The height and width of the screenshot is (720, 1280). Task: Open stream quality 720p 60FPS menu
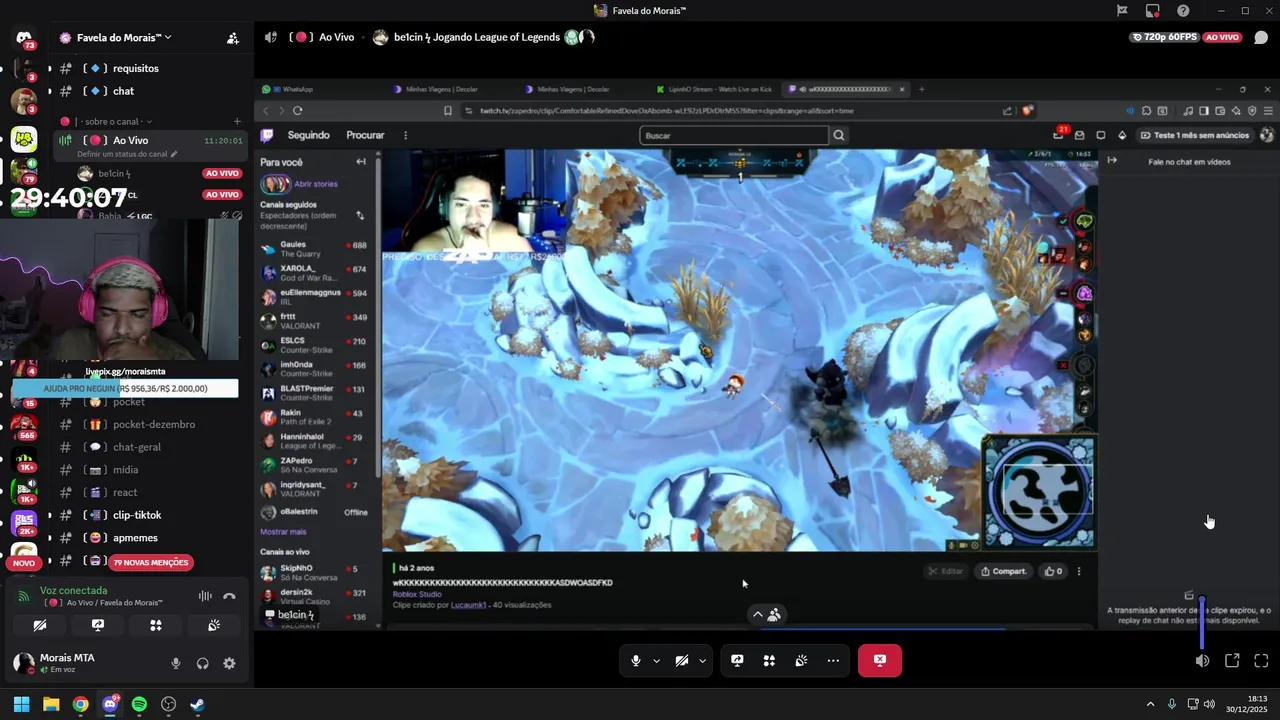tap(1164, 37)
